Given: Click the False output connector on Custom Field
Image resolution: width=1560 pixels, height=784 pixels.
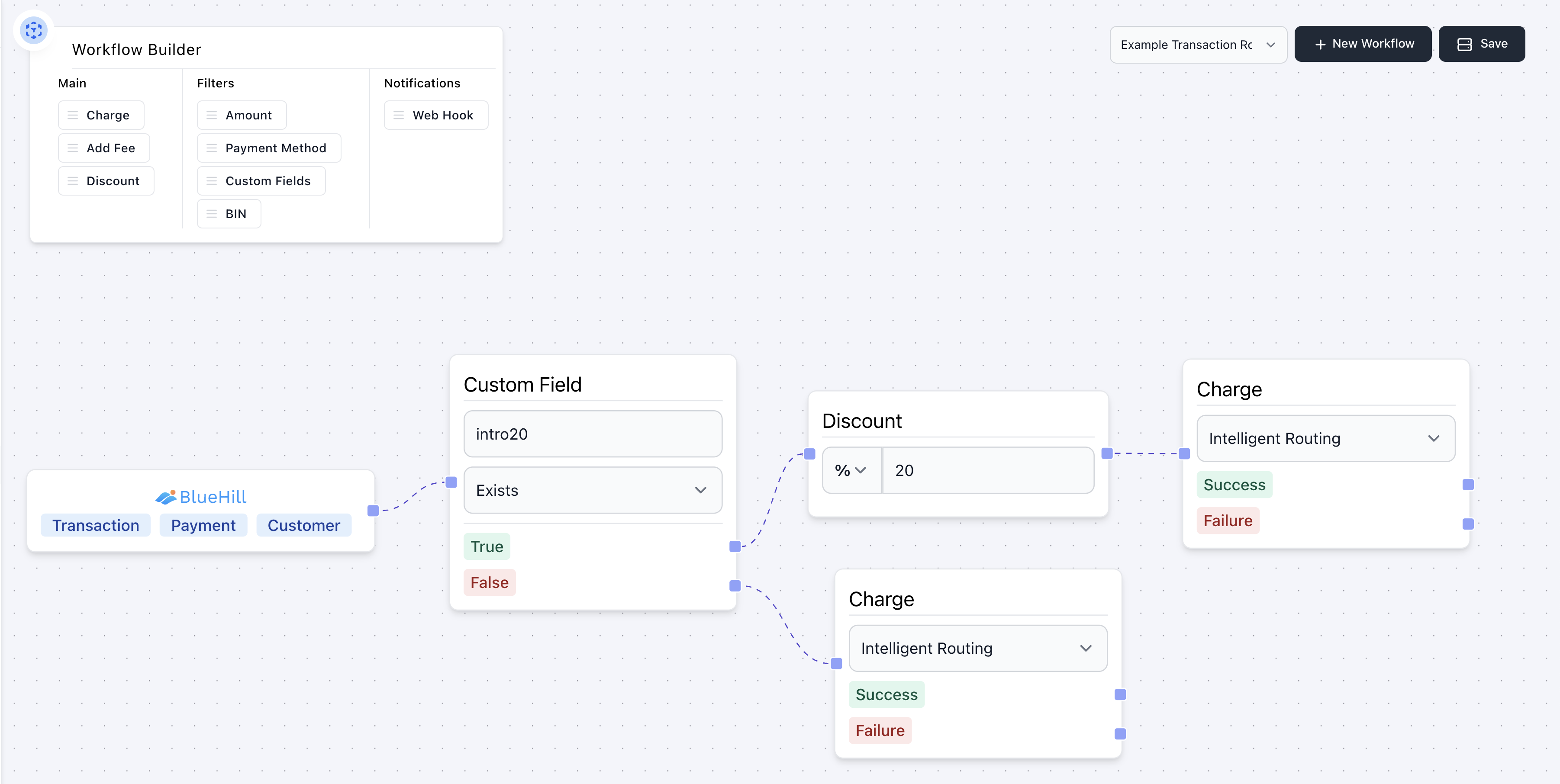Looking at the screenshot, I should (735, 585).
